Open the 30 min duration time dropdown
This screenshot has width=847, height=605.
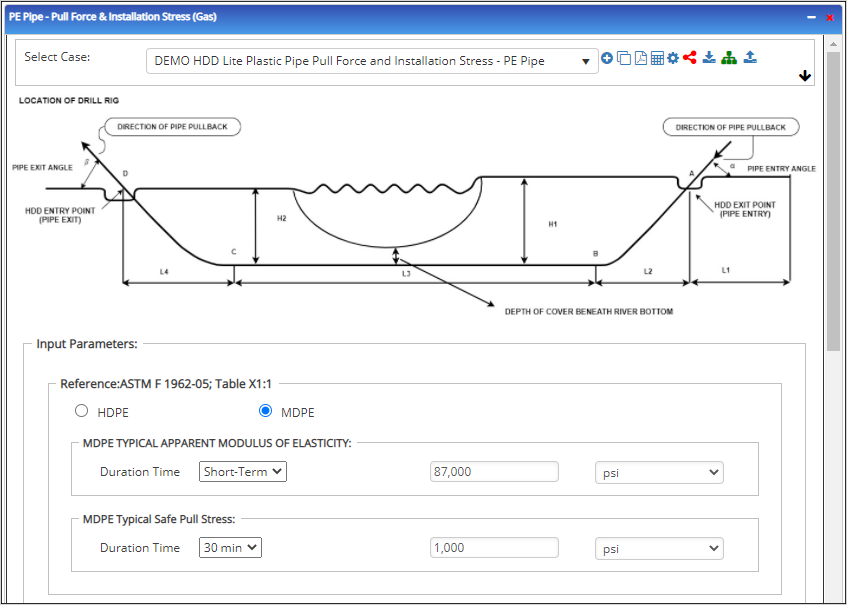click(x=231, y=548)
